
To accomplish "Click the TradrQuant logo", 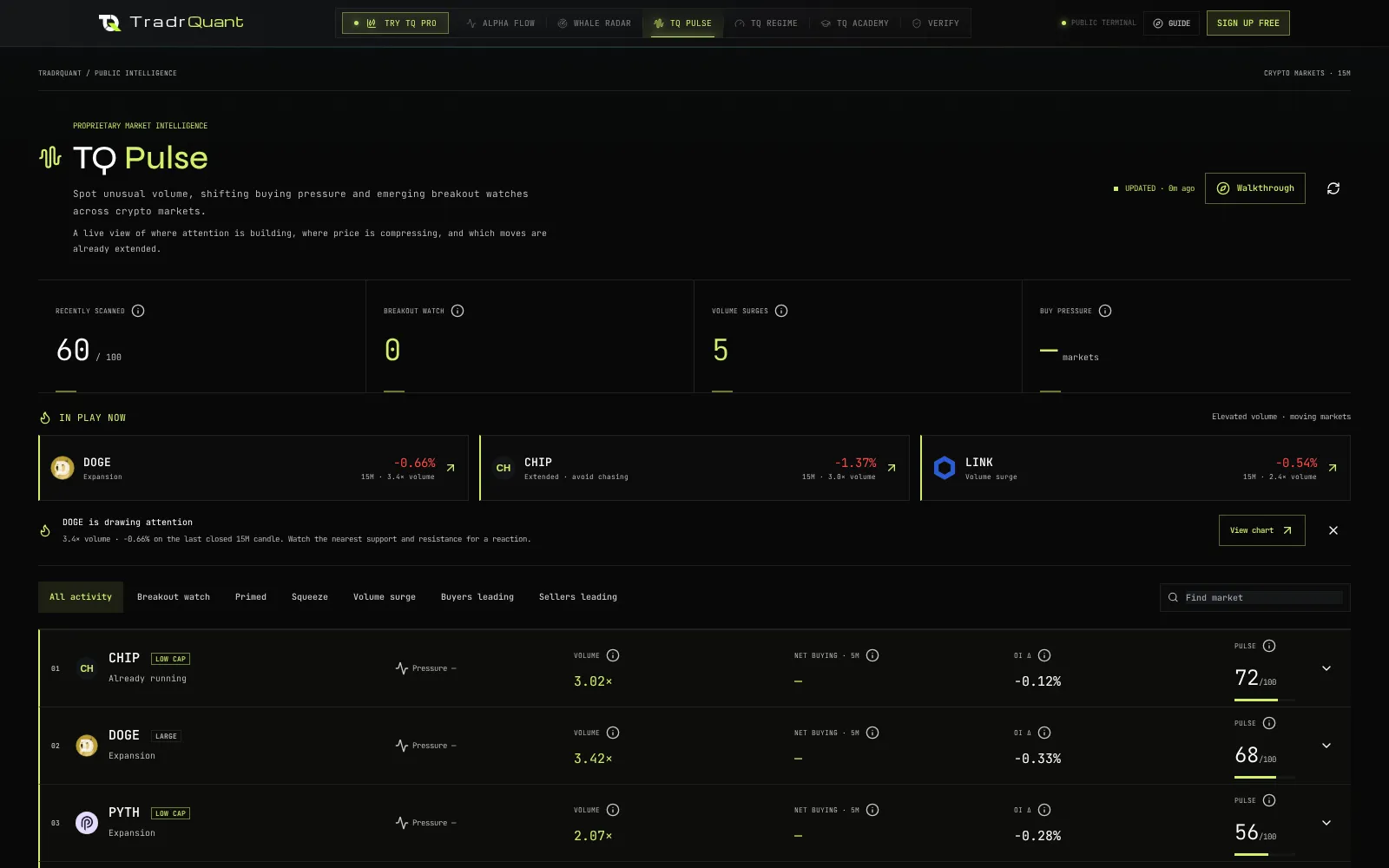I will coord(171,23).
